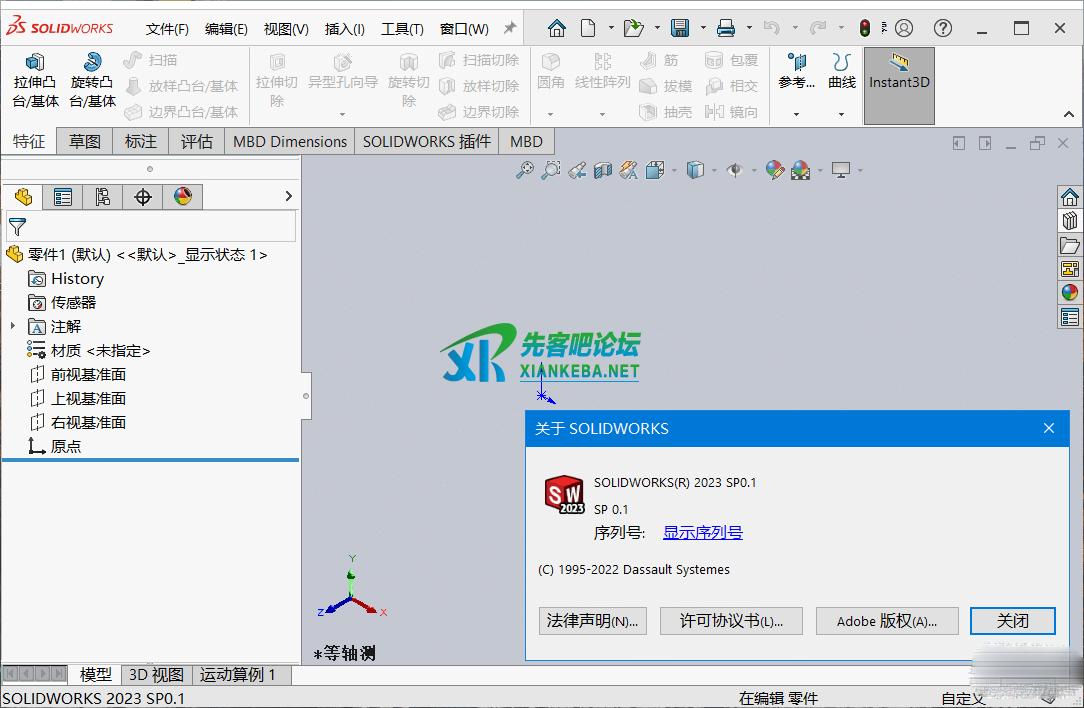This screenshot has width=1084, height=708.
Task: Open the DimXpertManager crosshair tab icon
Action: (143, 197)
